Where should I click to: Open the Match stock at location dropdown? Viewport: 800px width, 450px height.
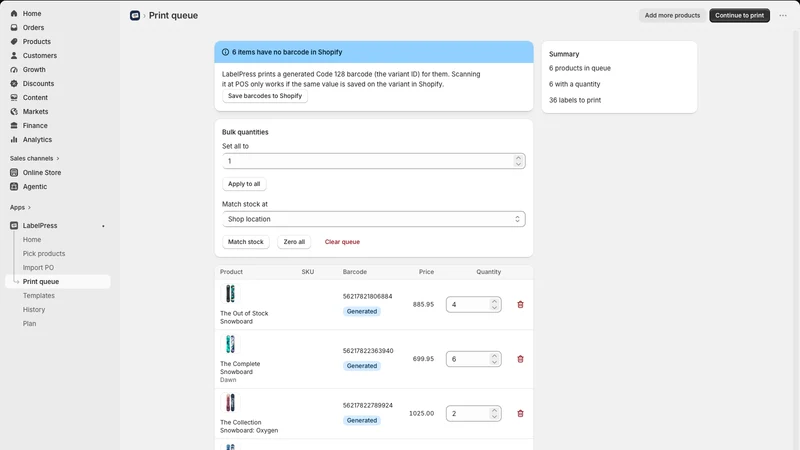point(373,219)
